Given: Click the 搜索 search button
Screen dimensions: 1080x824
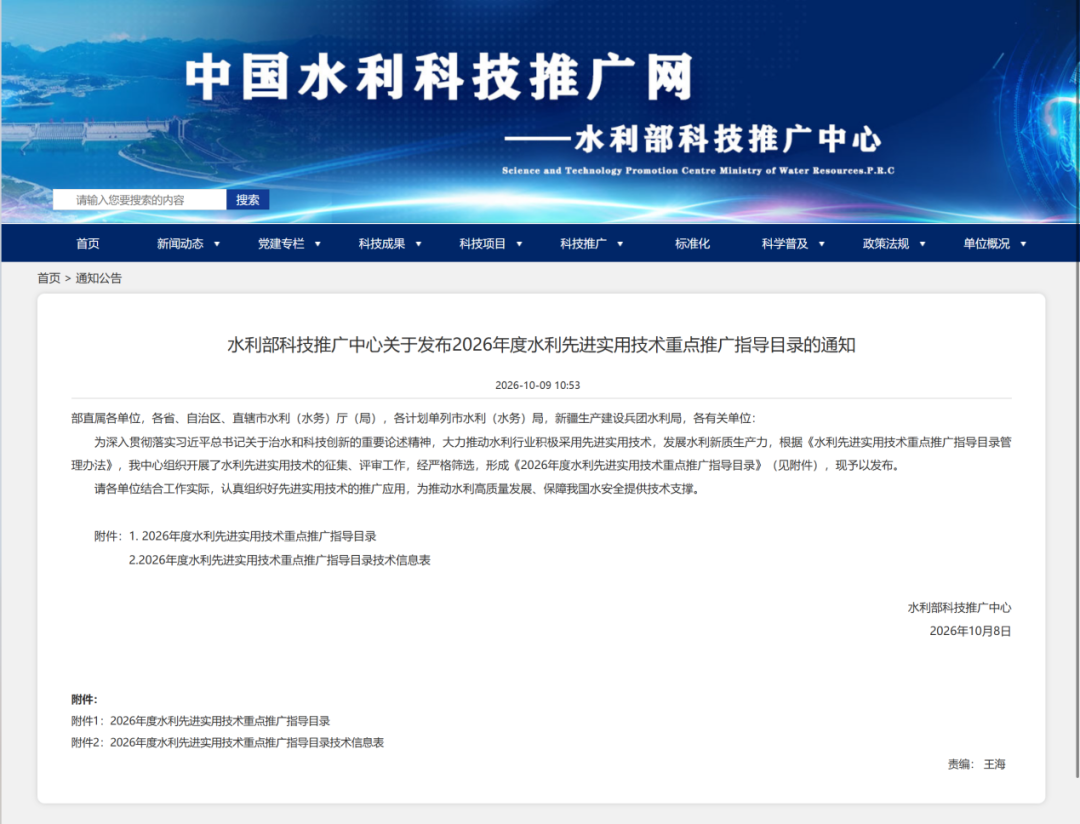Looking at the screenshot, I should pos(247,200).
